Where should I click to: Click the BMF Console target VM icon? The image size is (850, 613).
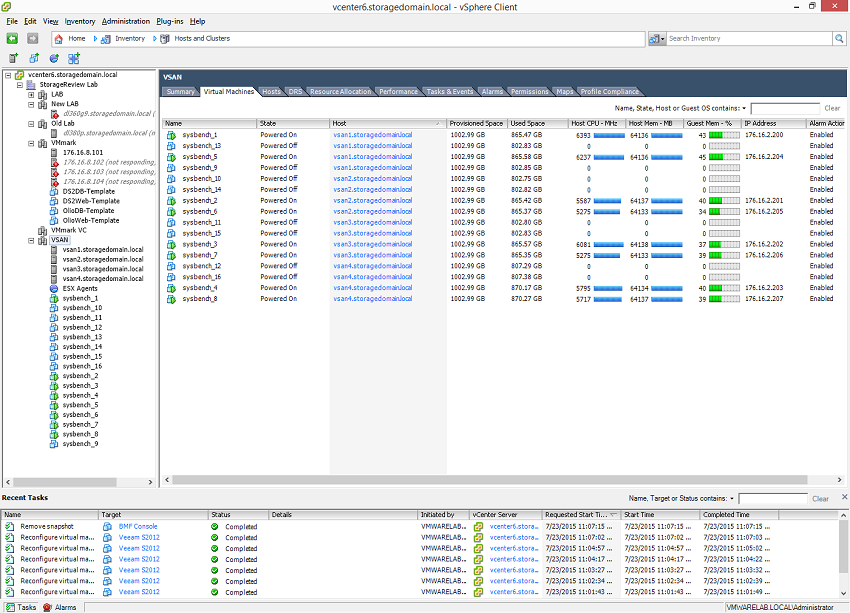(107, 526)
